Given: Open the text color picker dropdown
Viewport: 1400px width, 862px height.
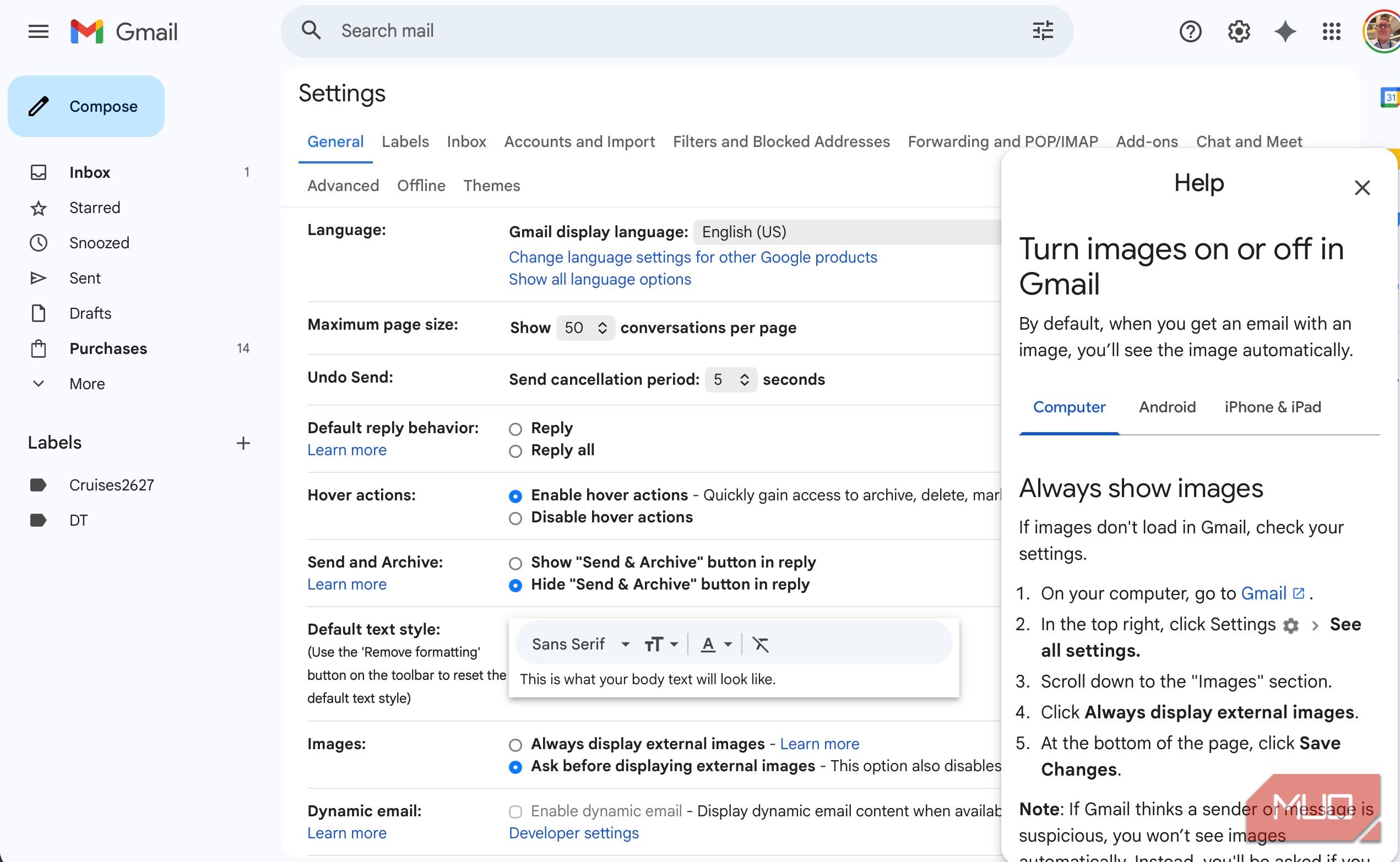Looking at the screenshot, I should 715,644.
